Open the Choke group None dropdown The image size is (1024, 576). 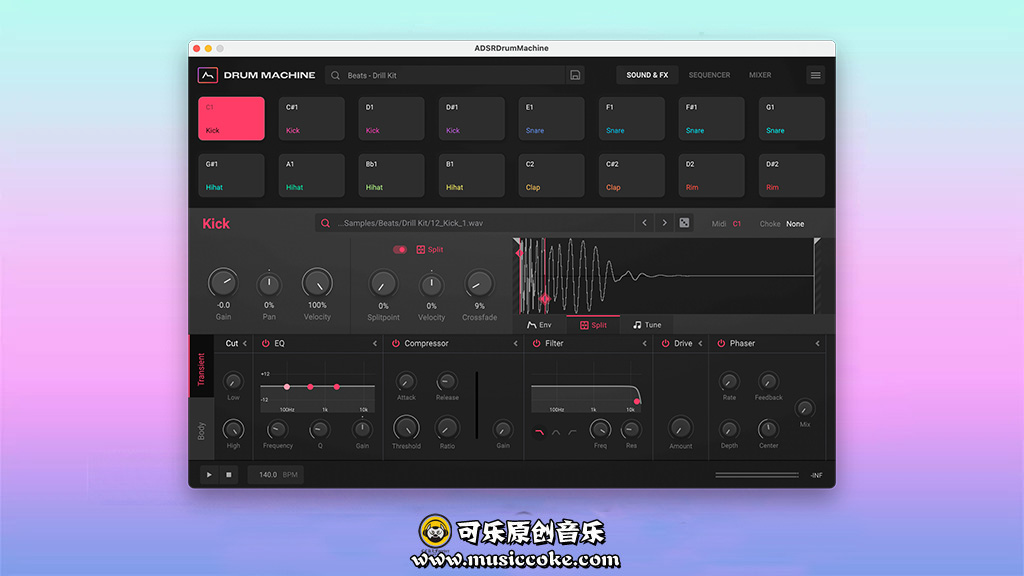click(795, 224)
